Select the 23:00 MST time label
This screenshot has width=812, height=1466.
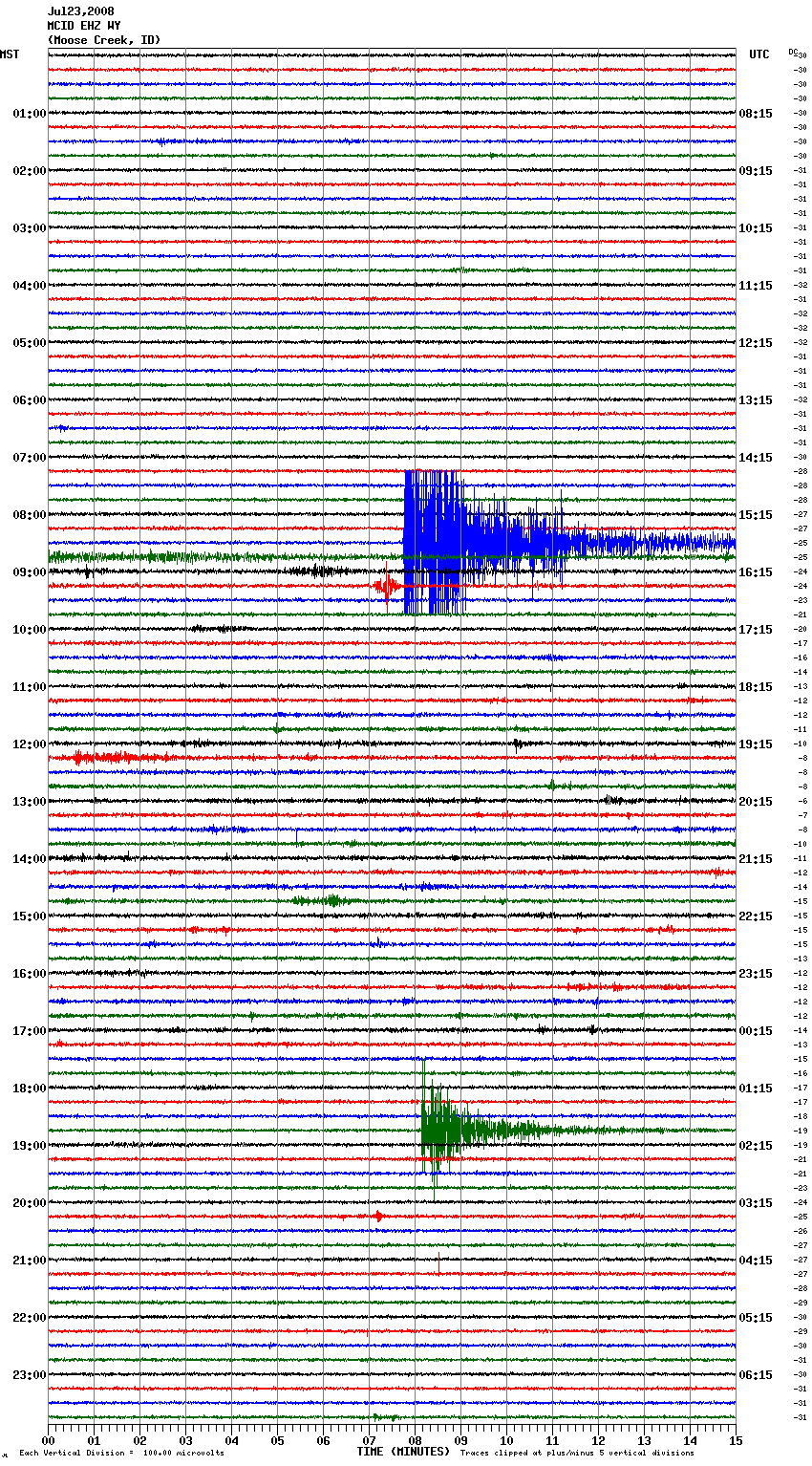[30, 1375]
